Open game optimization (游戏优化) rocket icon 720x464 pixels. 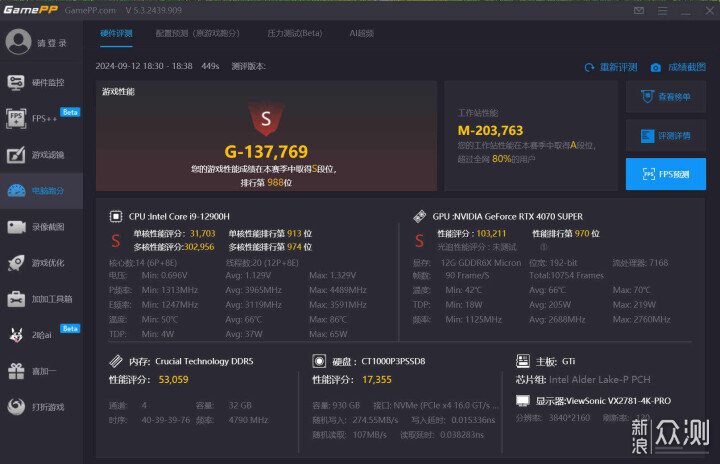(17, 263)
